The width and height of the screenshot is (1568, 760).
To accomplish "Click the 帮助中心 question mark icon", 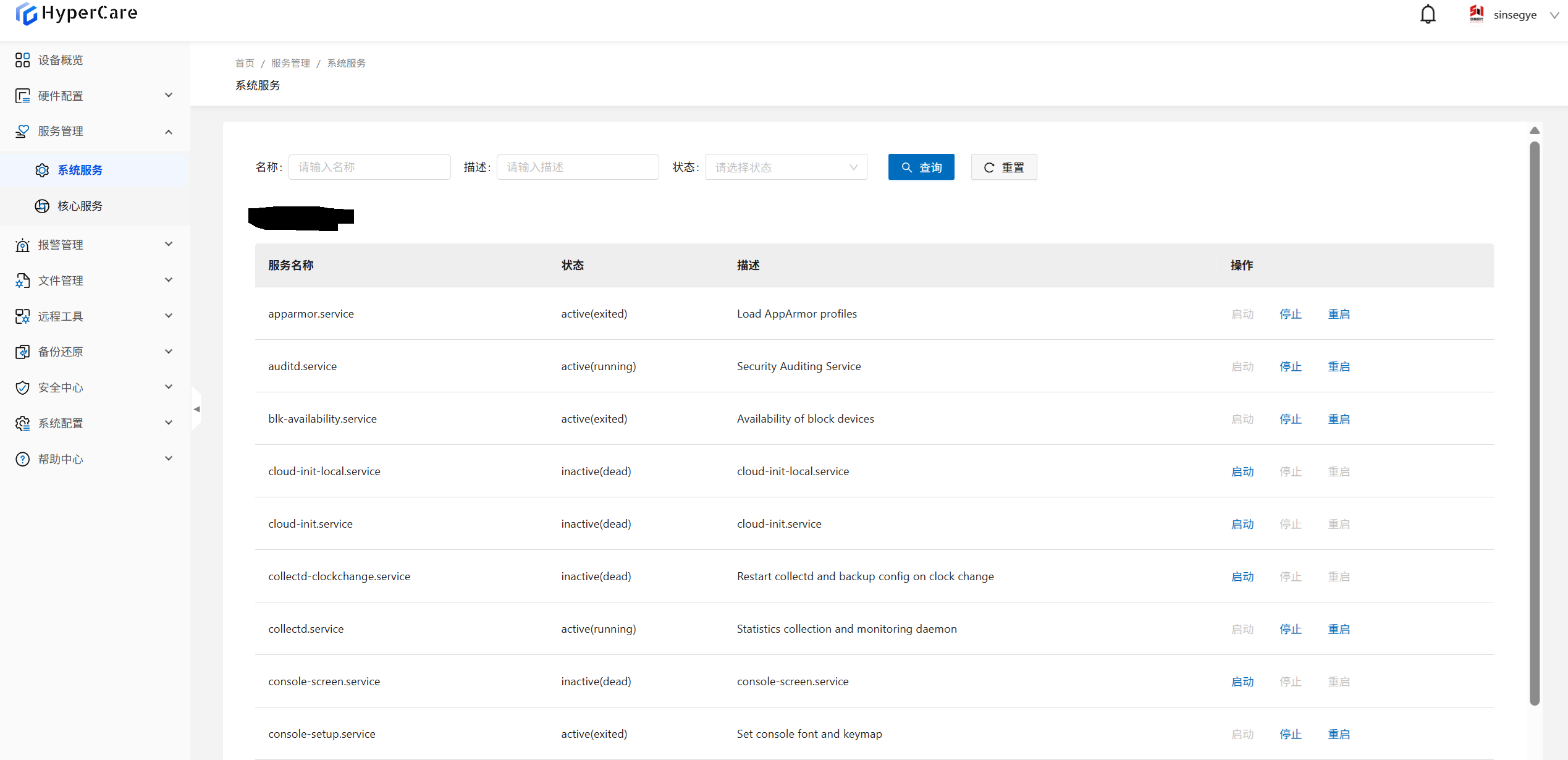I will pos(22,459).
